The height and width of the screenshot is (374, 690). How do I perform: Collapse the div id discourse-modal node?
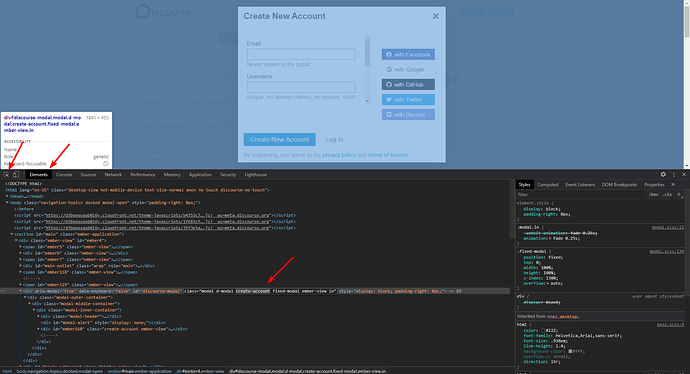tap(21, 291)
